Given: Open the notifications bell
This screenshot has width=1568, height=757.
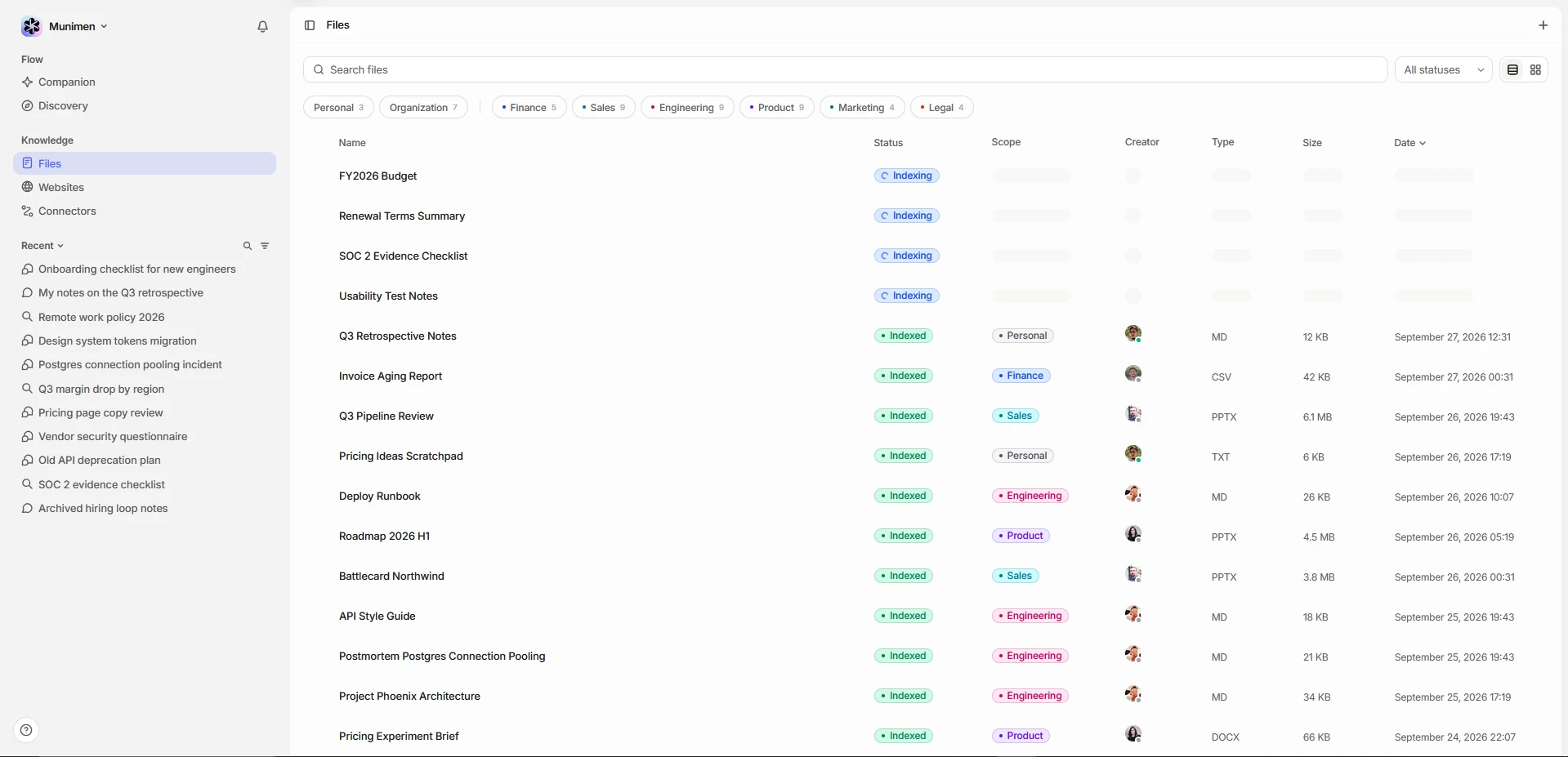Looking at the screenshot, I should (262, 27).
